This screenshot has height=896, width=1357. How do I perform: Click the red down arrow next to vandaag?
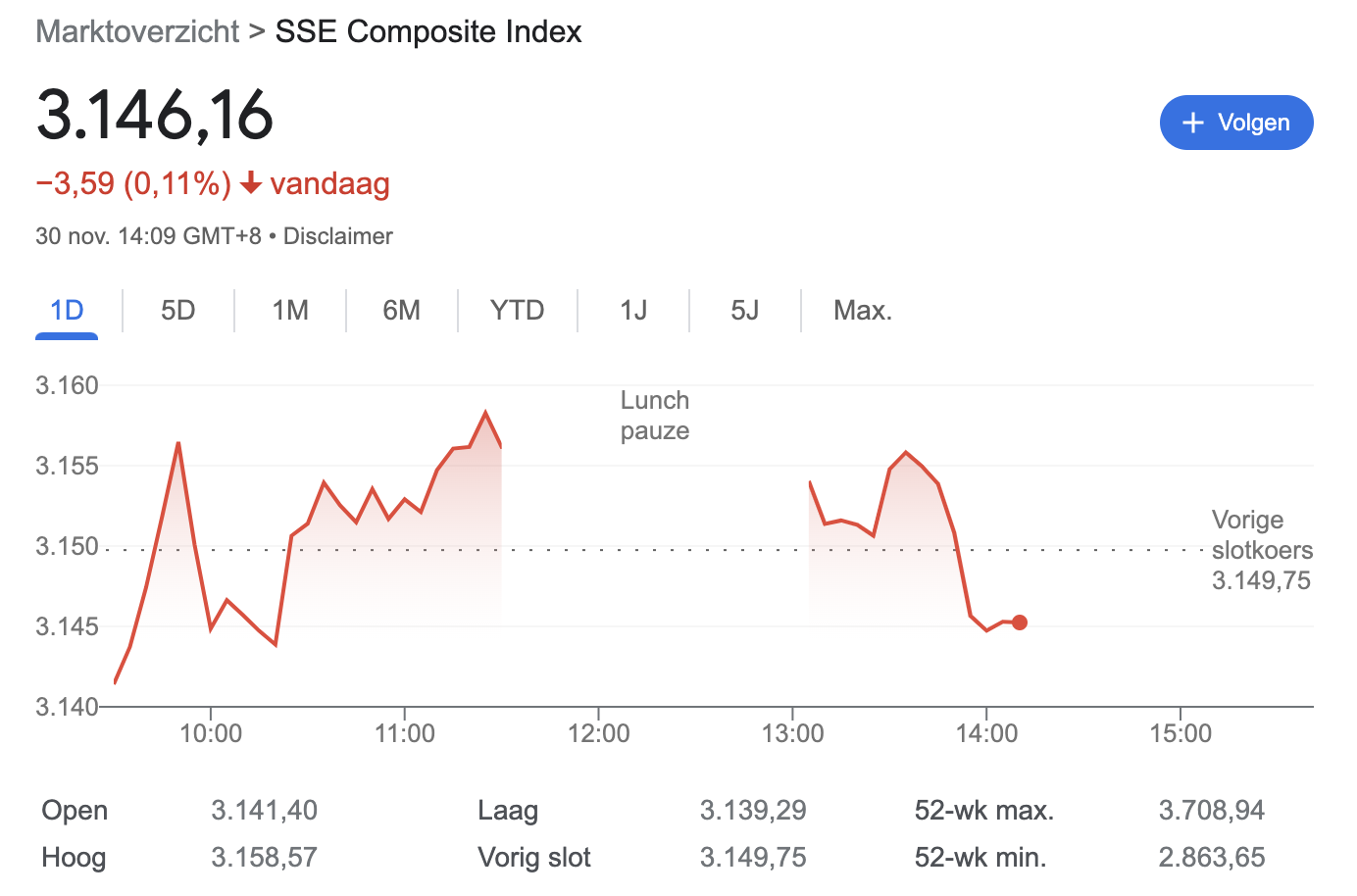pos(251,183)
